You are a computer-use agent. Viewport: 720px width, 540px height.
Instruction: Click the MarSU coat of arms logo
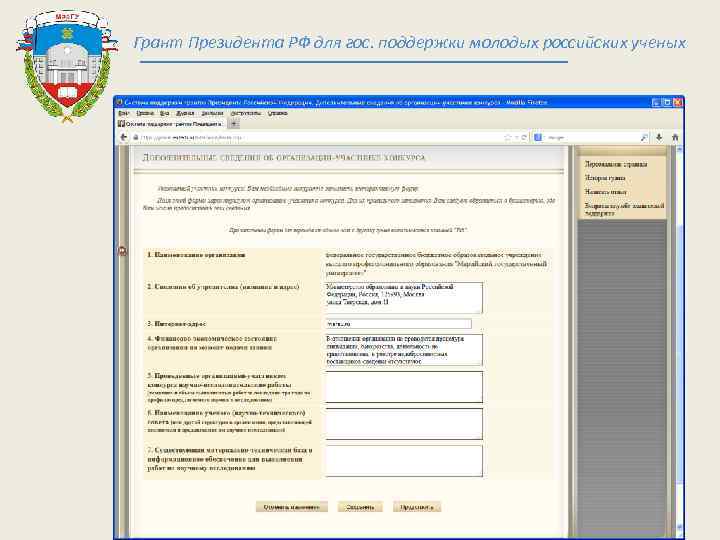click(67, 66)
